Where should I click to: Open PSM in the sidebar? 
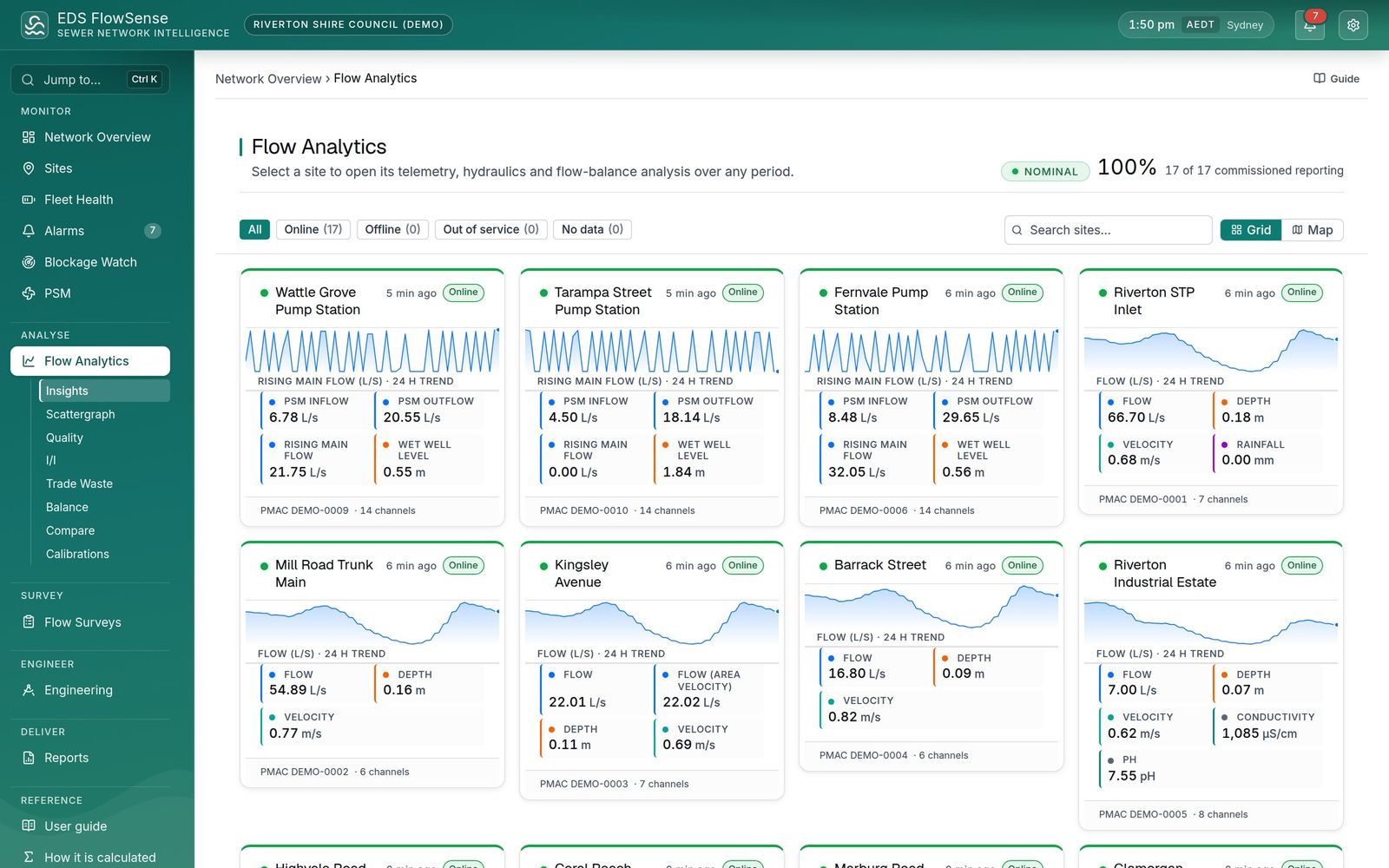pos(90,293)
